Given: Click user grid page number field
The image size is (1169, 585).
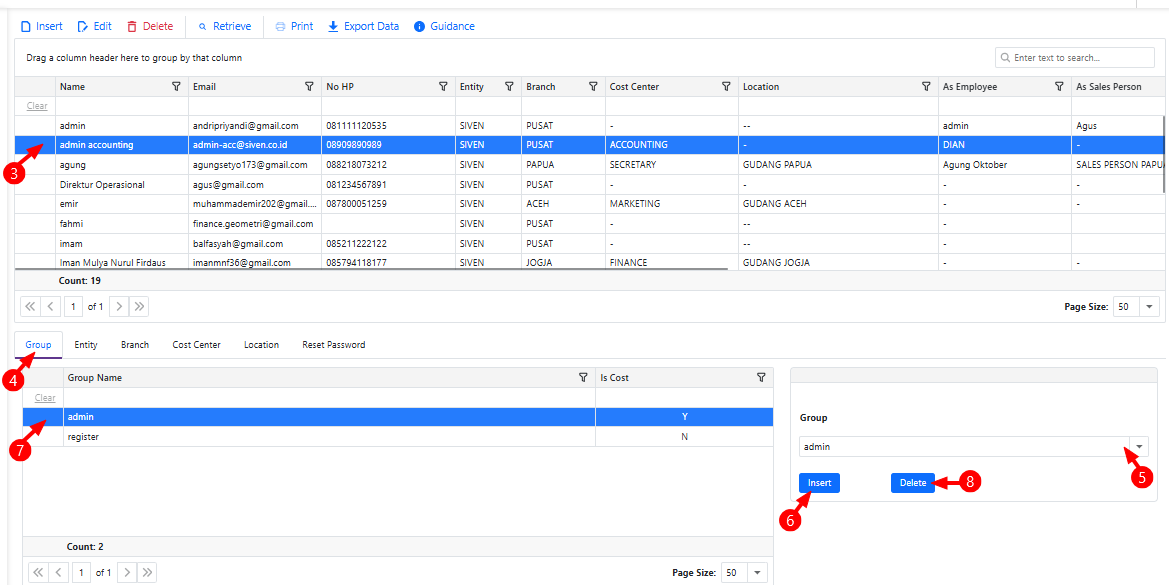Looking at the screenshot, I should [x=73, y=306].
